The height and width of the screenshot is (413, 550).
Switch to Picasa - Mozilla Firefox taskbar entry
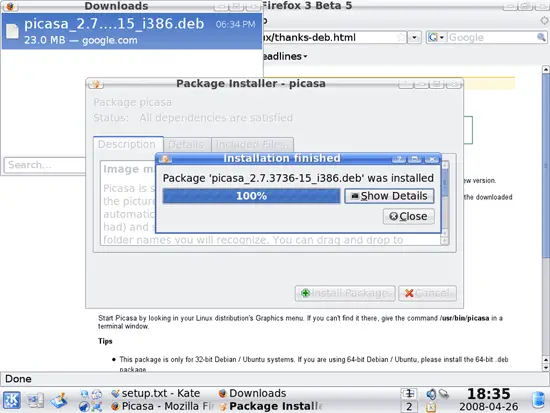[162, 406]
